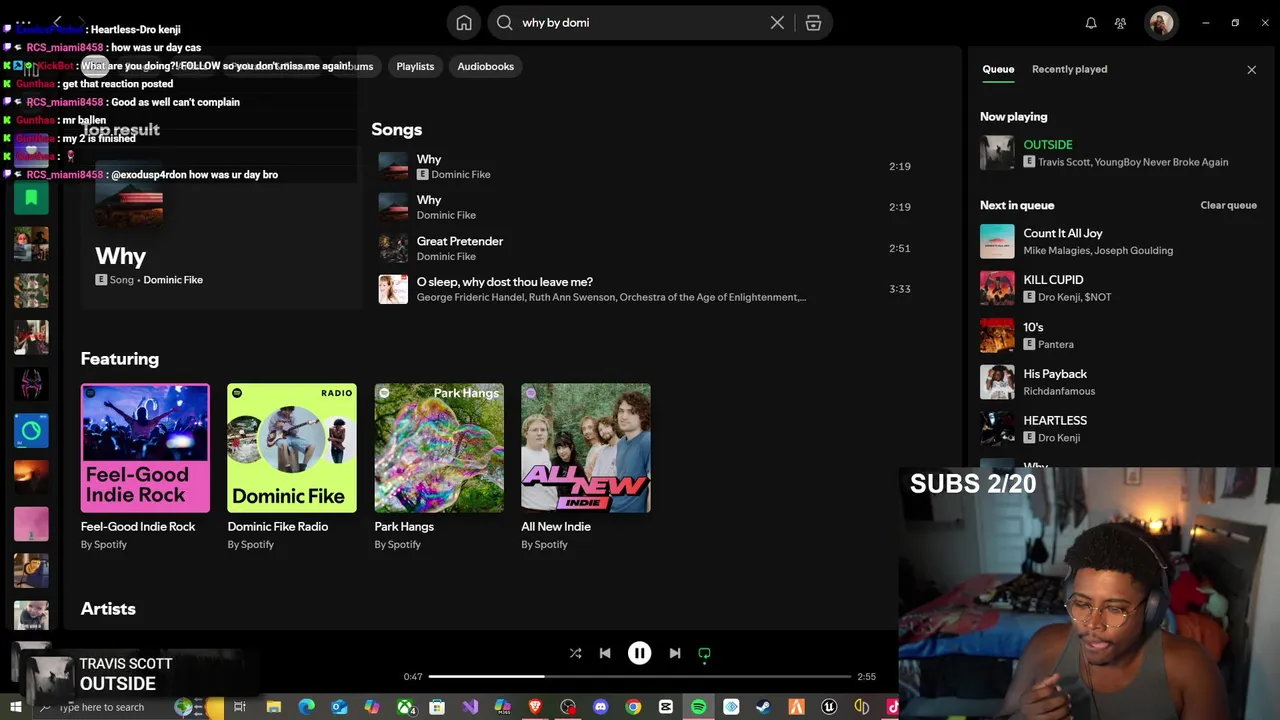Launch Microsoft Edge from the taskbar
This screenshot has height=720, width=1280.
click(x=306, y=707)
